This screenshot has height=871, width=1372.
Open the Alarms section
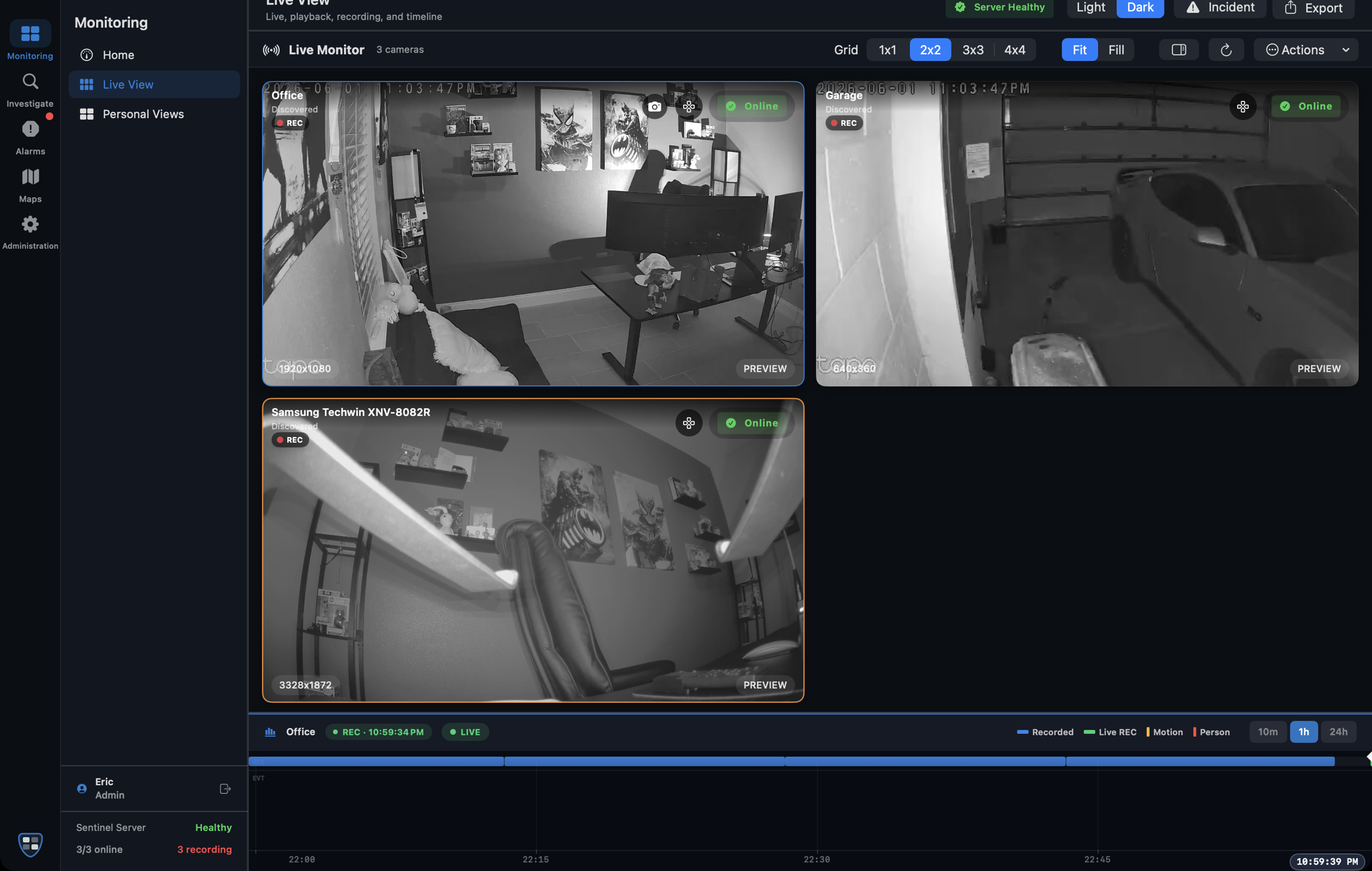coord(30,138)
